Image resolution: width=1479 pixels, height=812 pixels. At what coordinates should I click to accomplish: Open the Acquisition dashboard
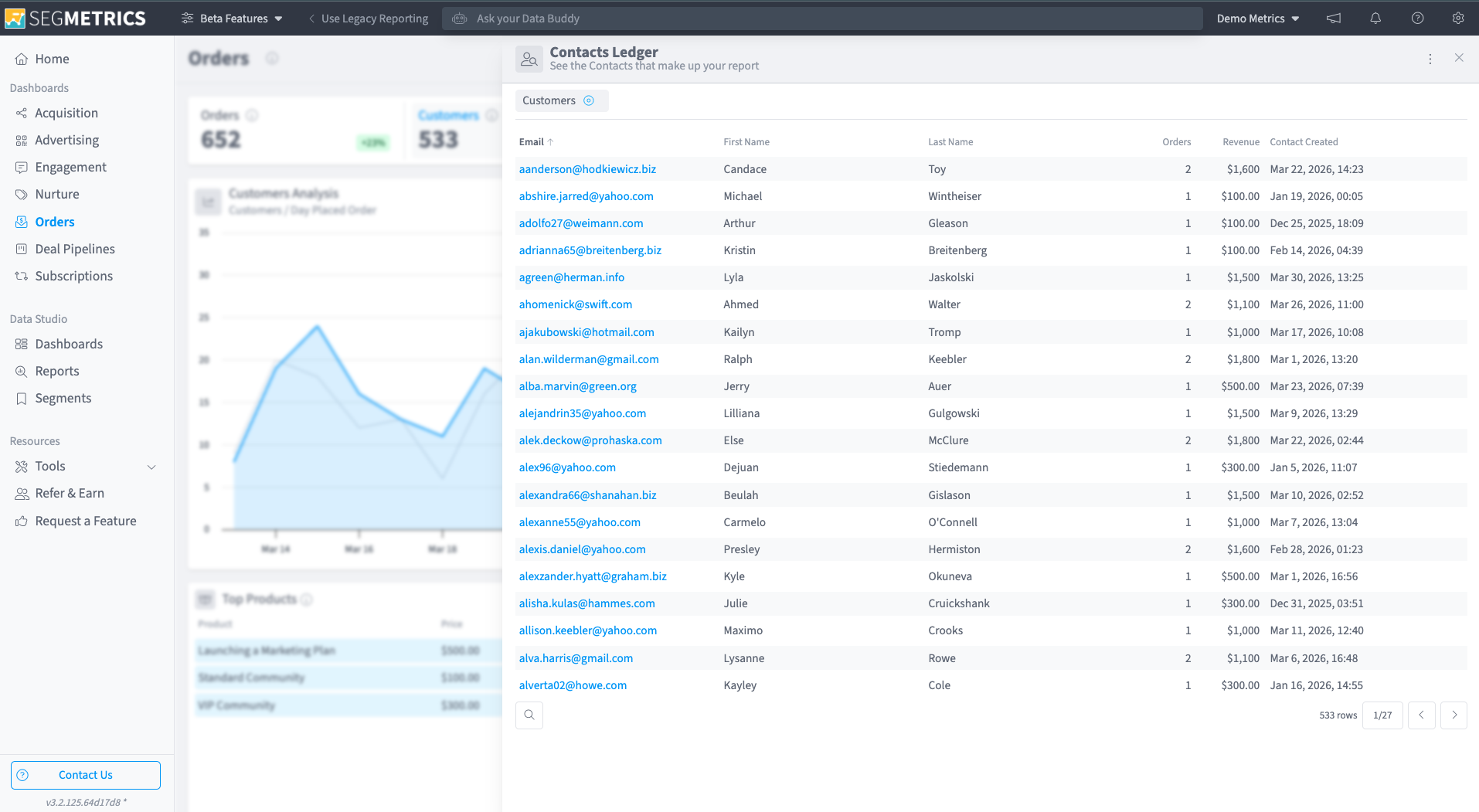coord(66,113)
